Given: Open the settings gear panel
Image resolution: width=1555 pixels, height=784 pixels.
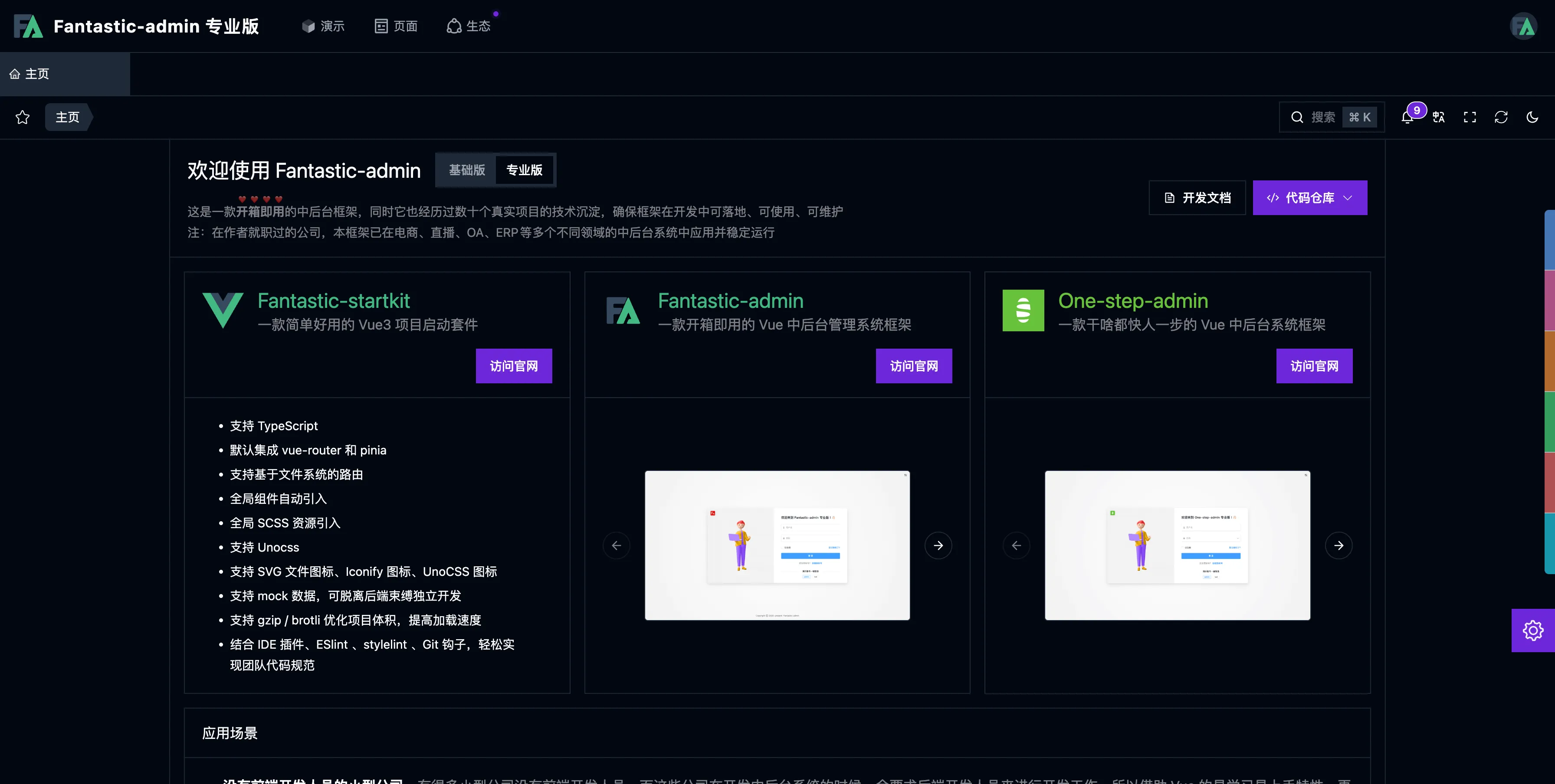Looking at the screenshot, I should [x=1533, y=630].
